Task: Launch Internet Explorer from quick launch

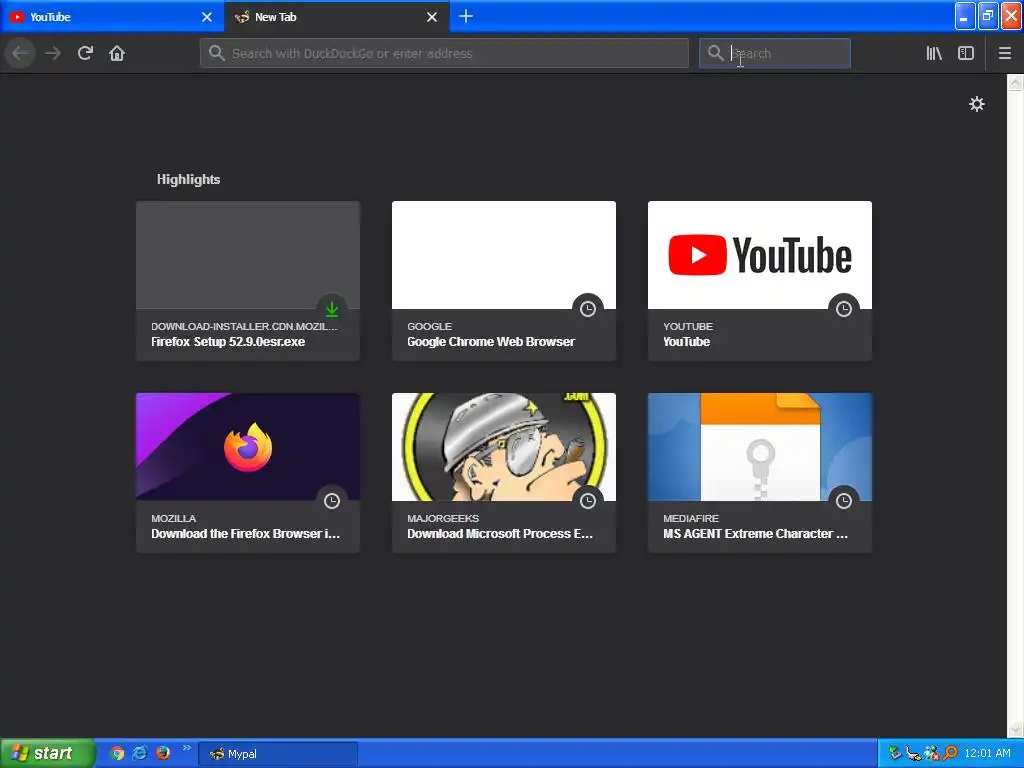Action: pos(140,753)
